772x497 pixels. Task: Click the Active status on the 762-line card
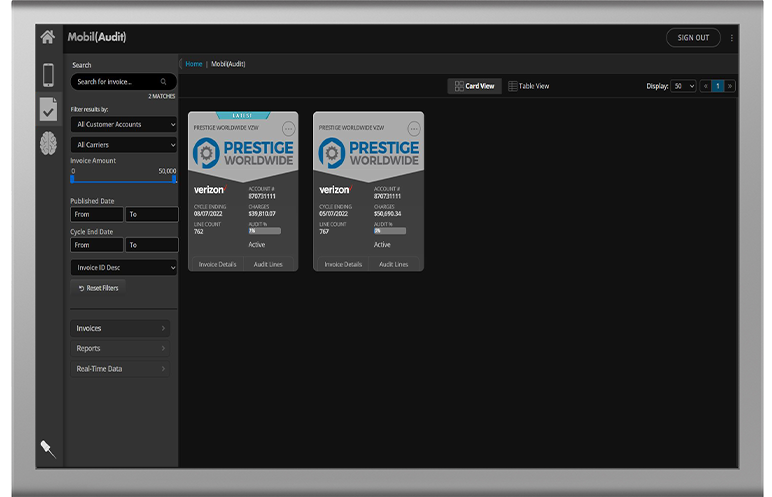[257, 245]
